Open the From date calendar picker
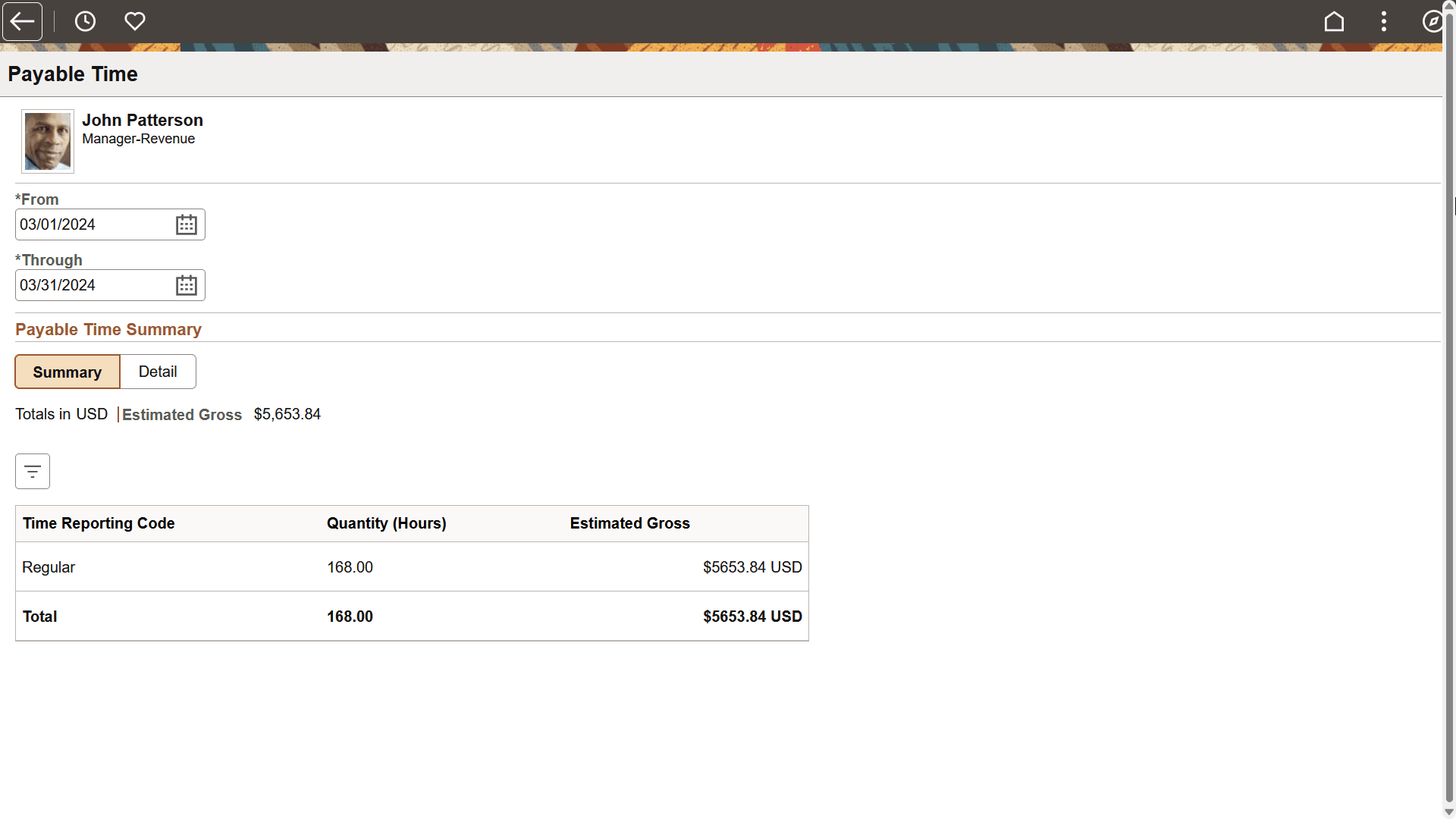The width and height of the screenshot is (1456, 819). (x=186, y=224)
